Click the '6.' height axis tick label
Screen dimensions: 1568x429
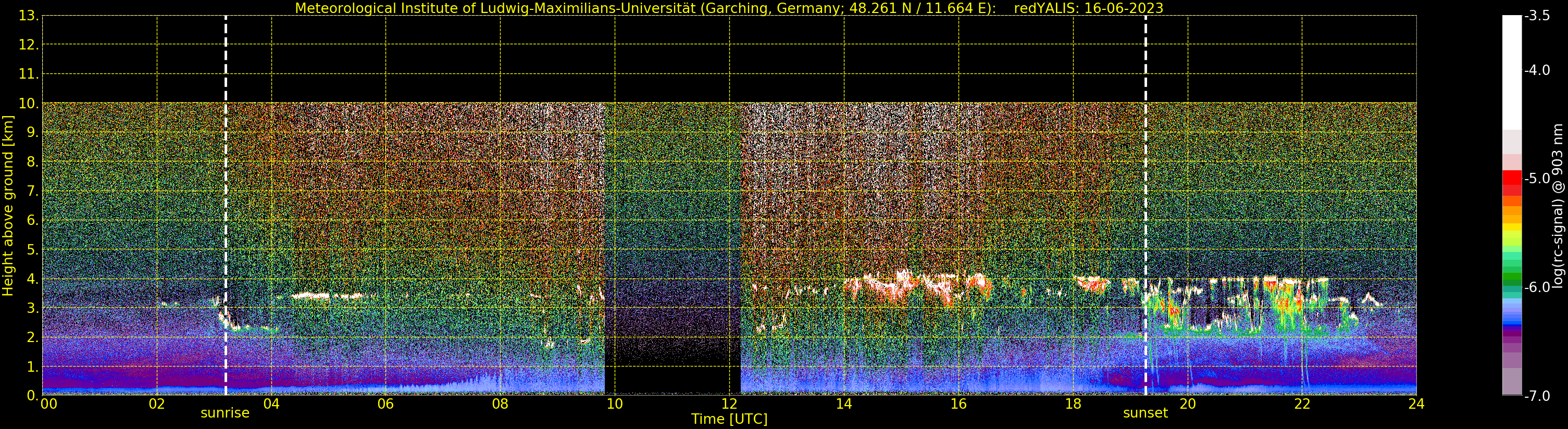pyautogui.click(x=32, y=220)
